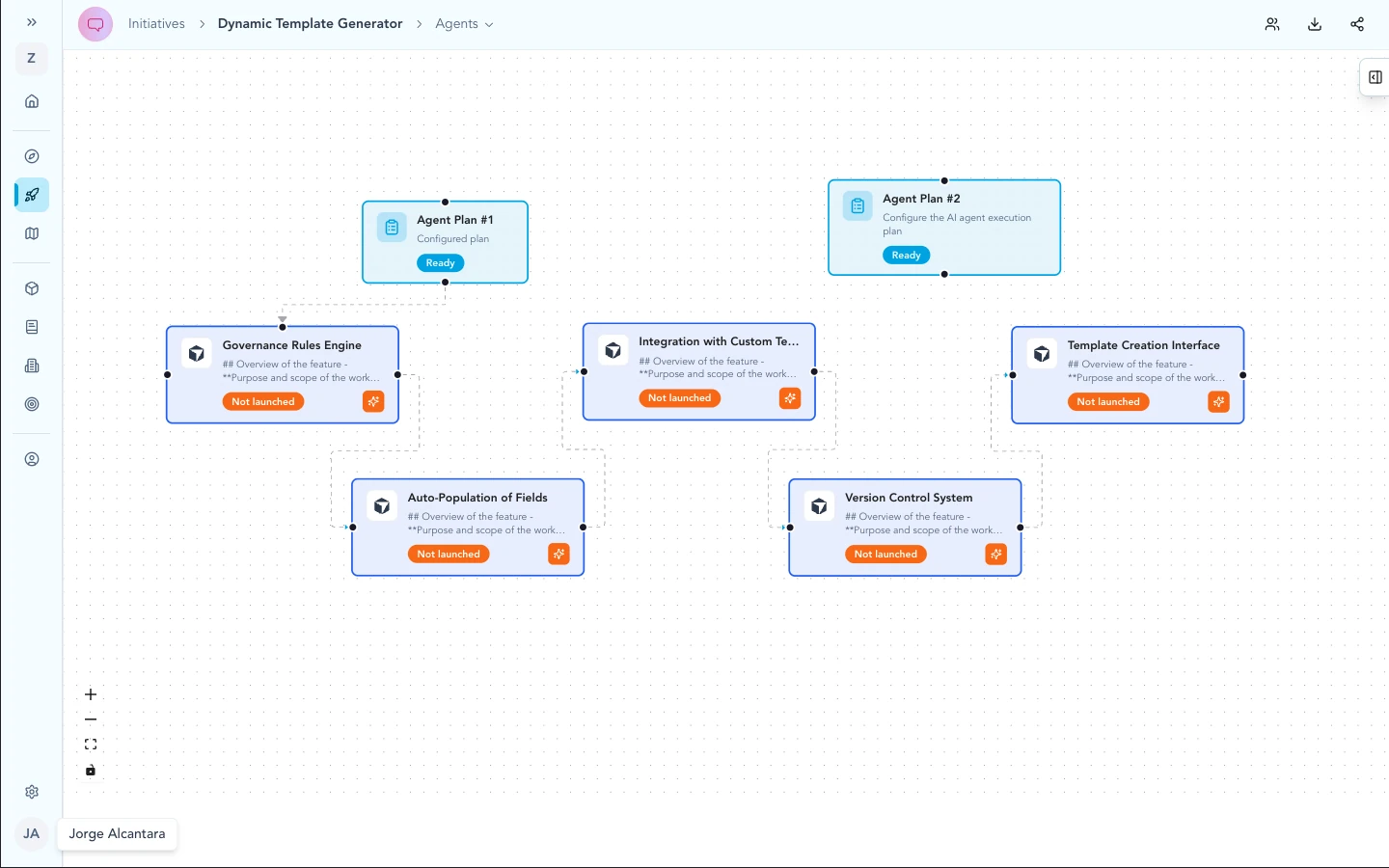Click the fit-to-view icon in canvas controls

[x=91, y=744]
